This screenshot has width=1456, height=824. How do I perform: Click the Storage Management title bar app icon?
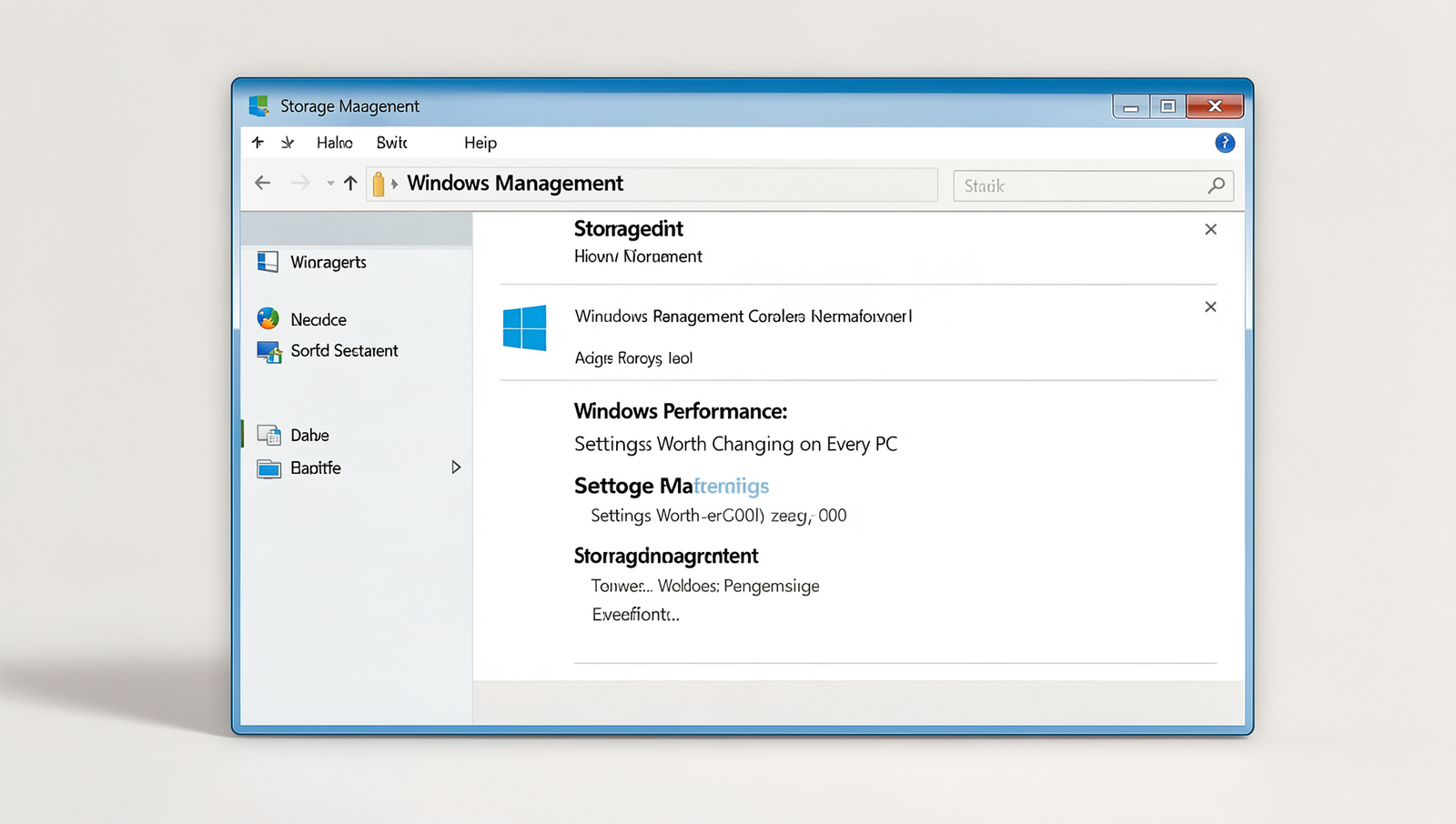[x=259, y=106]
